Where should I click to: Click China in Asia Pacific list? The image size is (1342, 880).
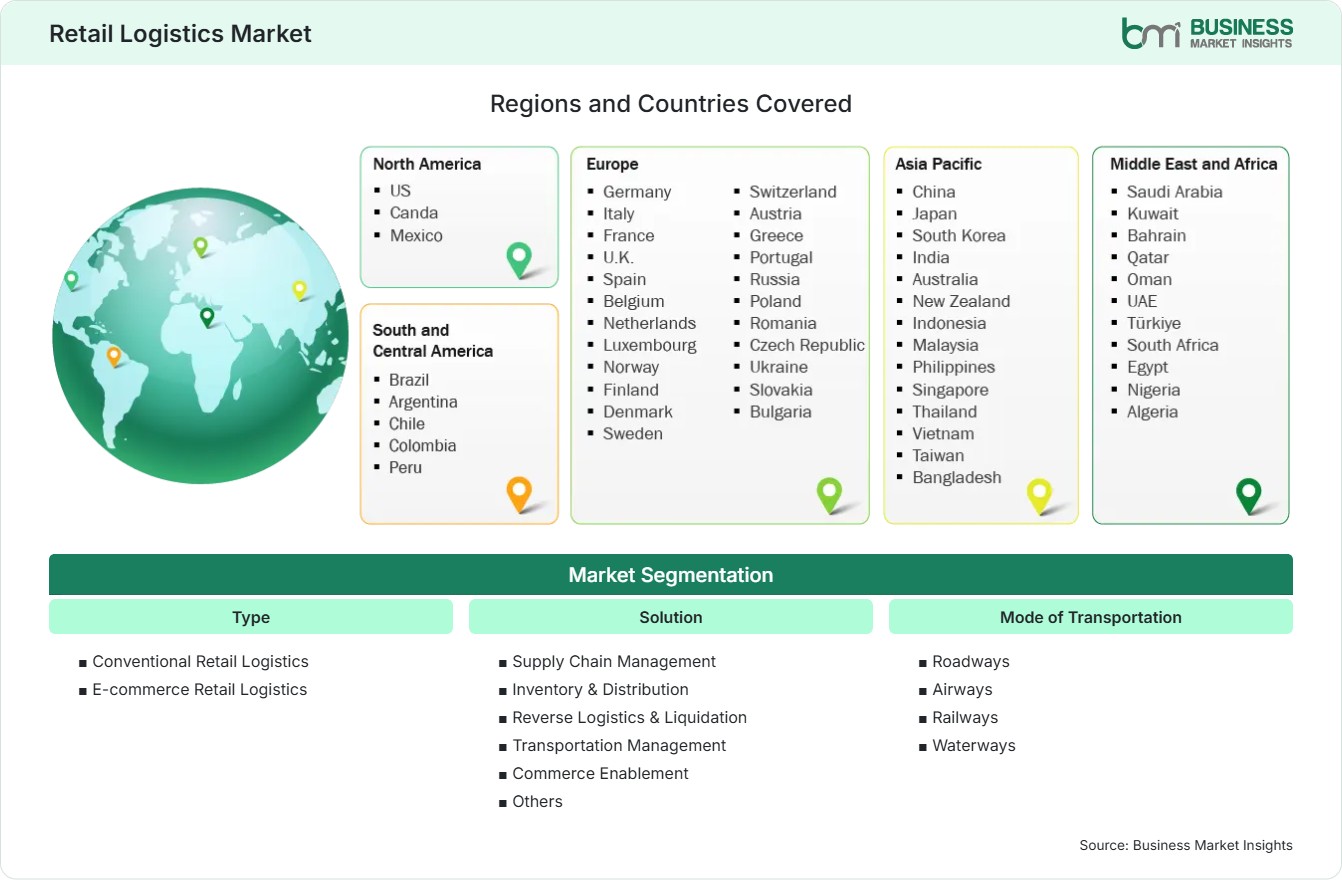(x=934, y=191)
